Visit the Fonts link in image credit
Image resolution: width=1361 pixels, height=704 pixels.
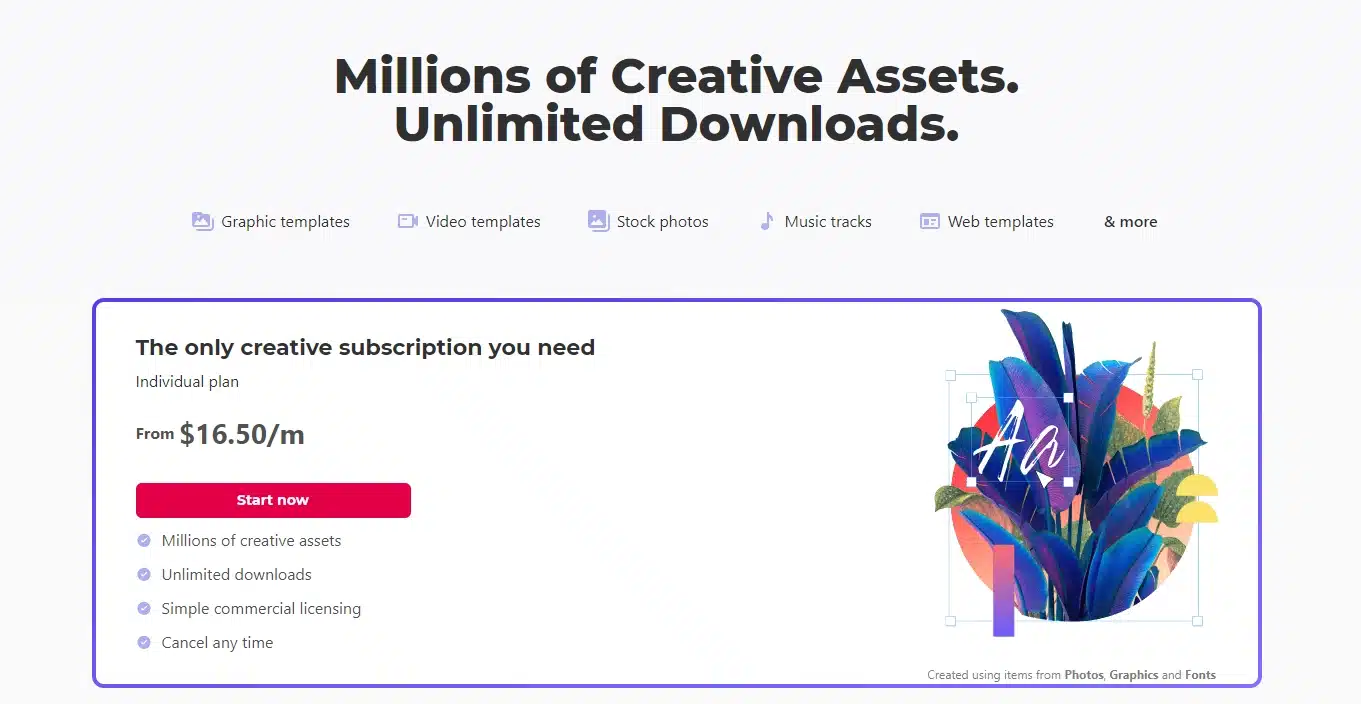(x=1200, y=675)
